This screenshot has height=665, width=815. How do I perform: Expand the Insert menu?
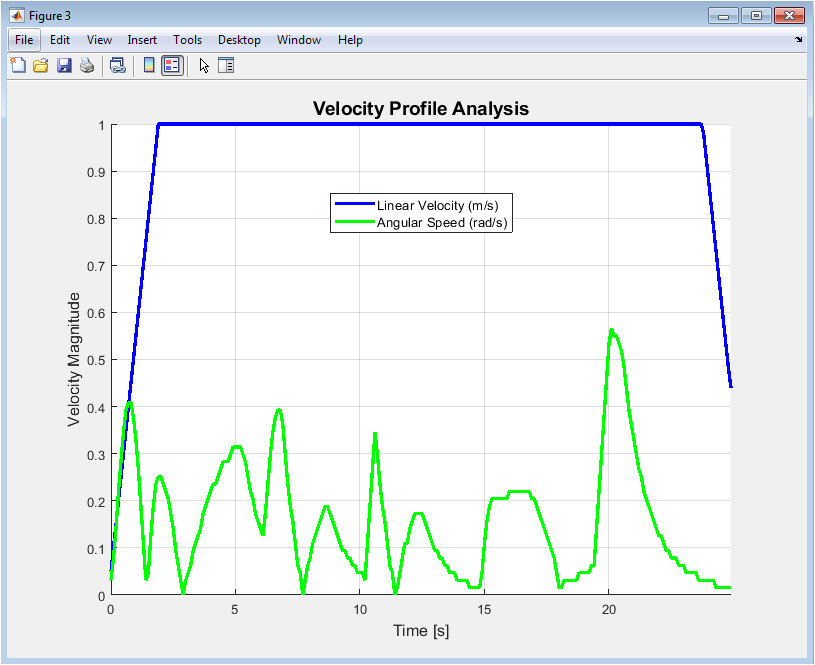142,40
